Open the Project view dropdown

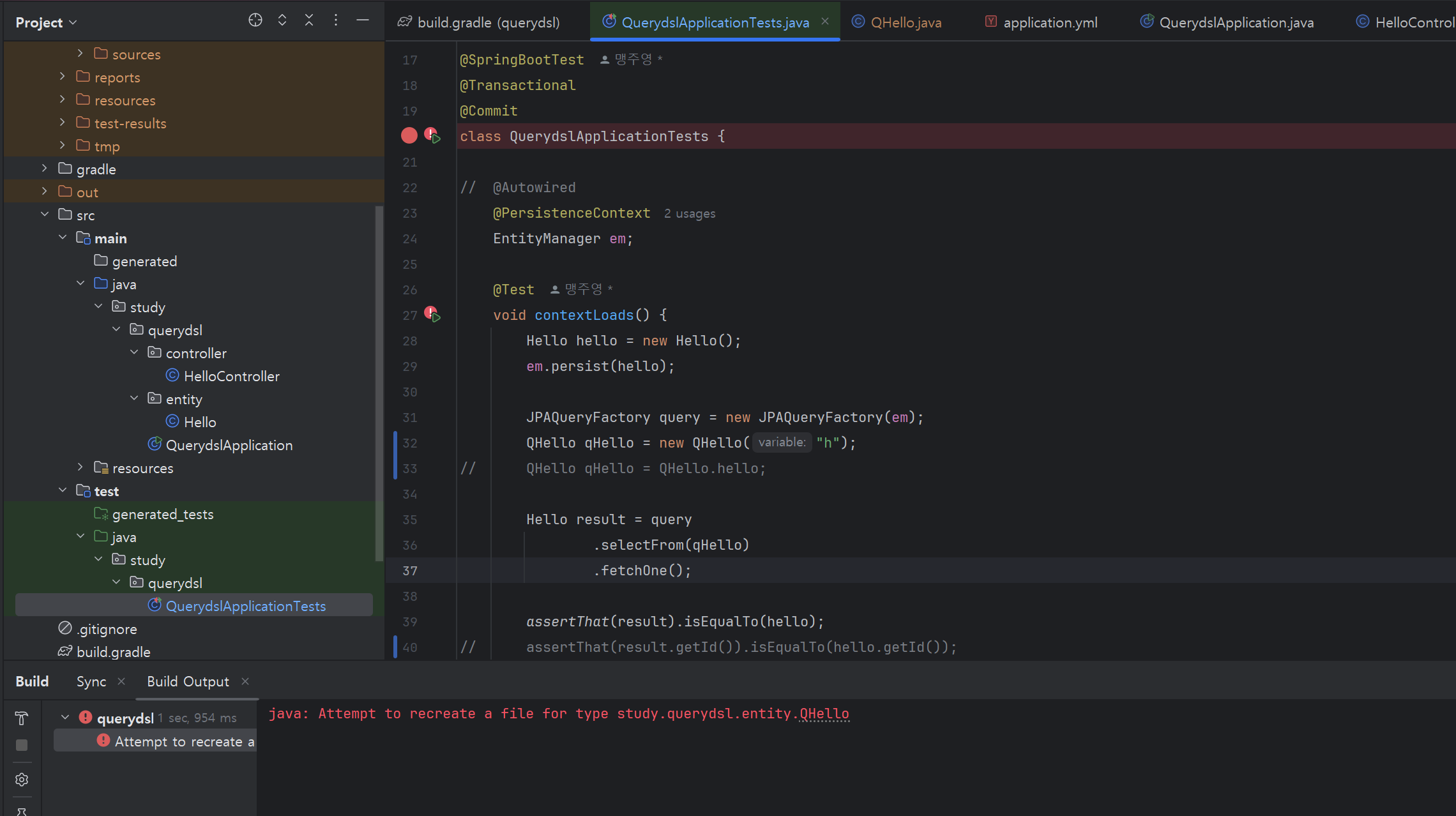(x=46, y=22)
